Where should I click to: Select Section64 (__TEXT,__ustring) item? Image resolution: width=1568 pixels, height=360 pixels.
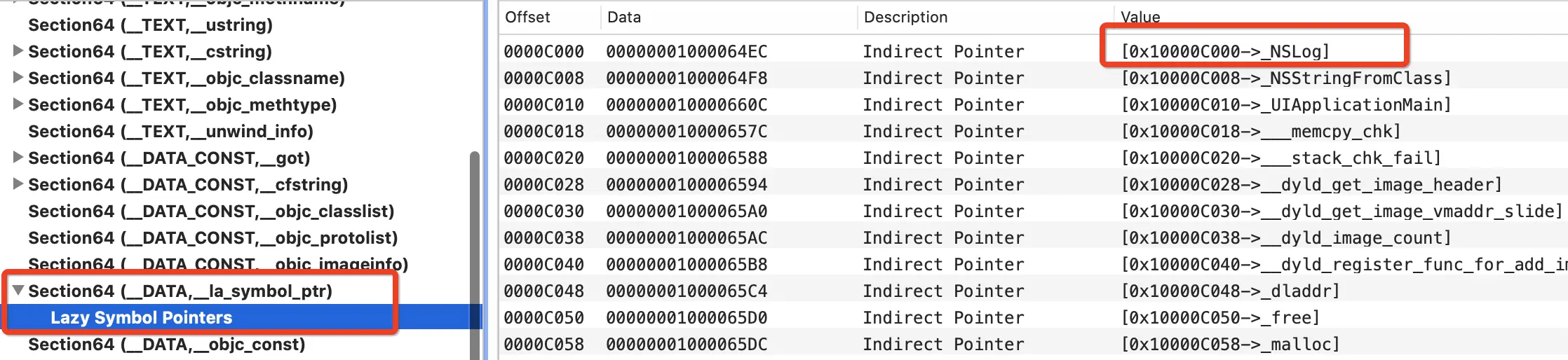(x=150, y=25)
